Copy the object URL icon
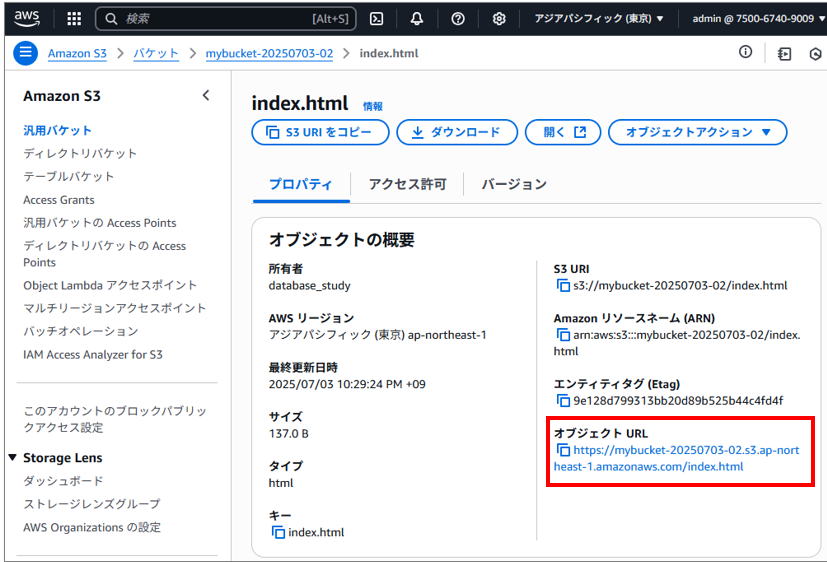This screenshot has height=562, width=827. coord(563,450)
